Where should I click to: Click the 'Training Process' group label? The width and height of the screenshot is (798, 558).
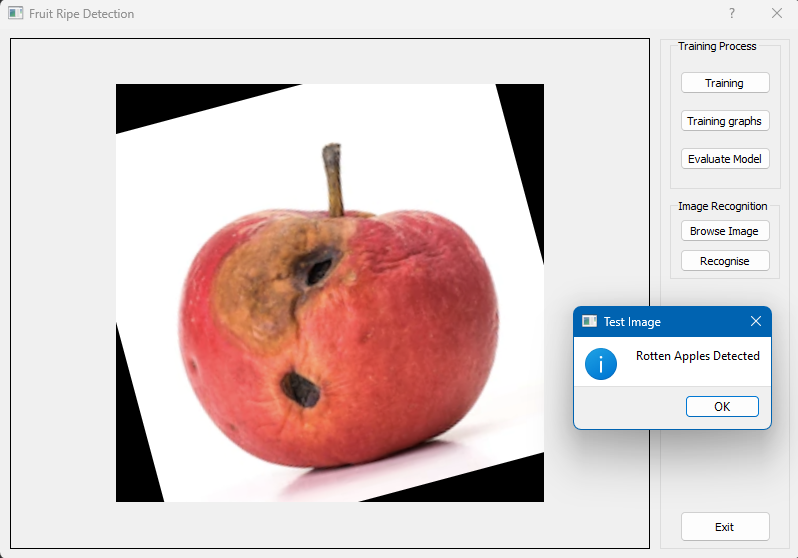coord(717,46)
